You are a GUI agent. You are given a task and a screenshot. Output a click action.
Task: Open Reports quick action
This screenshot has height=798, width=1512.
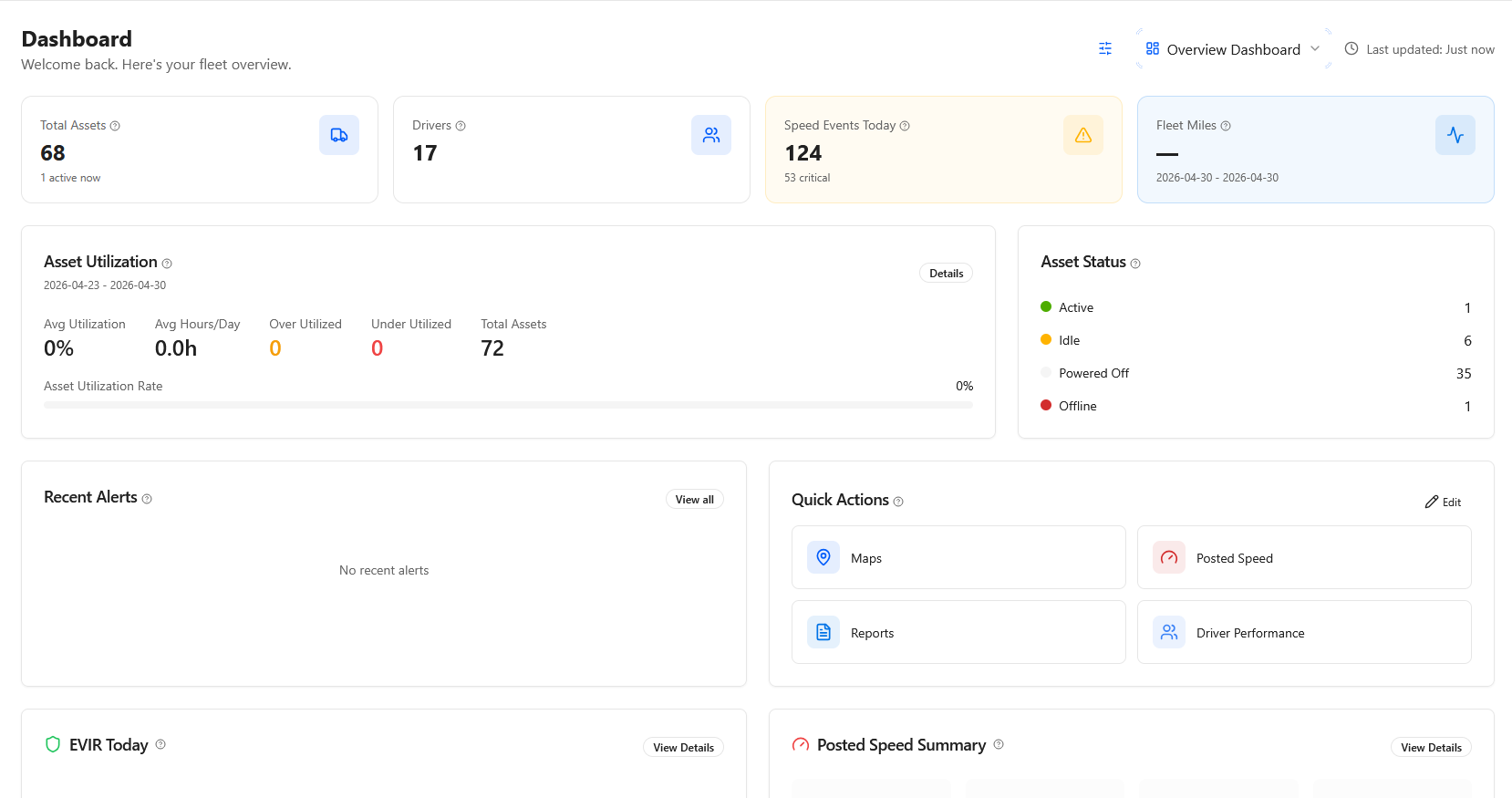(x=958, y=632)
